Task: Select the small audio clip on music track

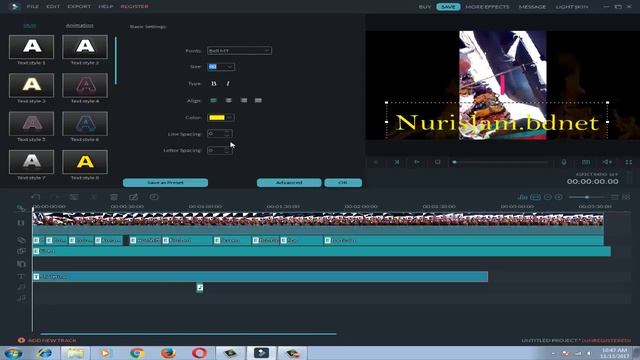Action: tap(200, 288)
